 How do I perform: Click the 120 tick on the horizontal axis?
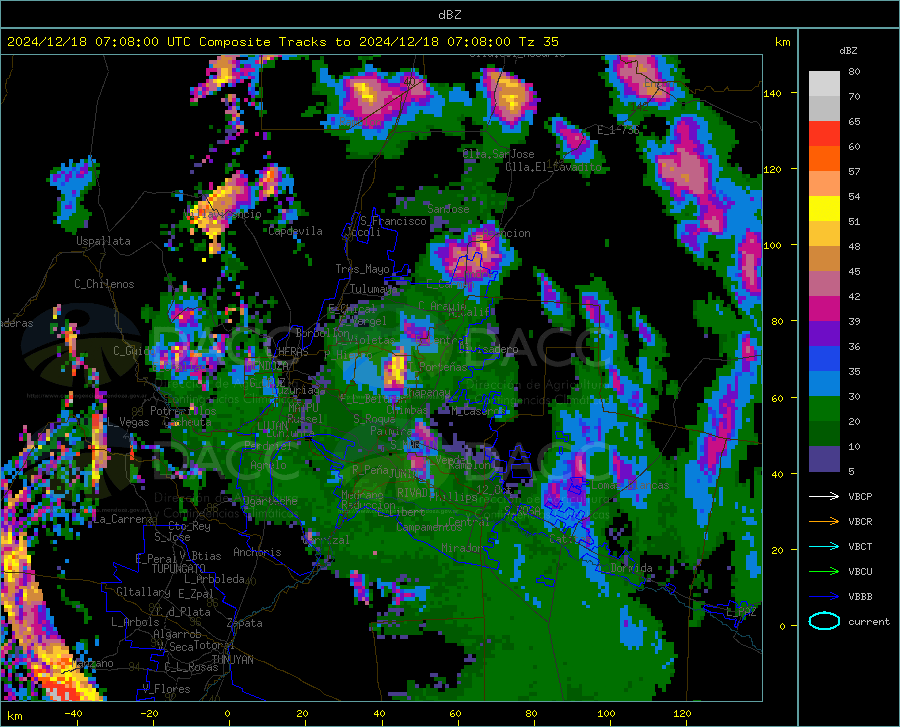click(682, 714)
